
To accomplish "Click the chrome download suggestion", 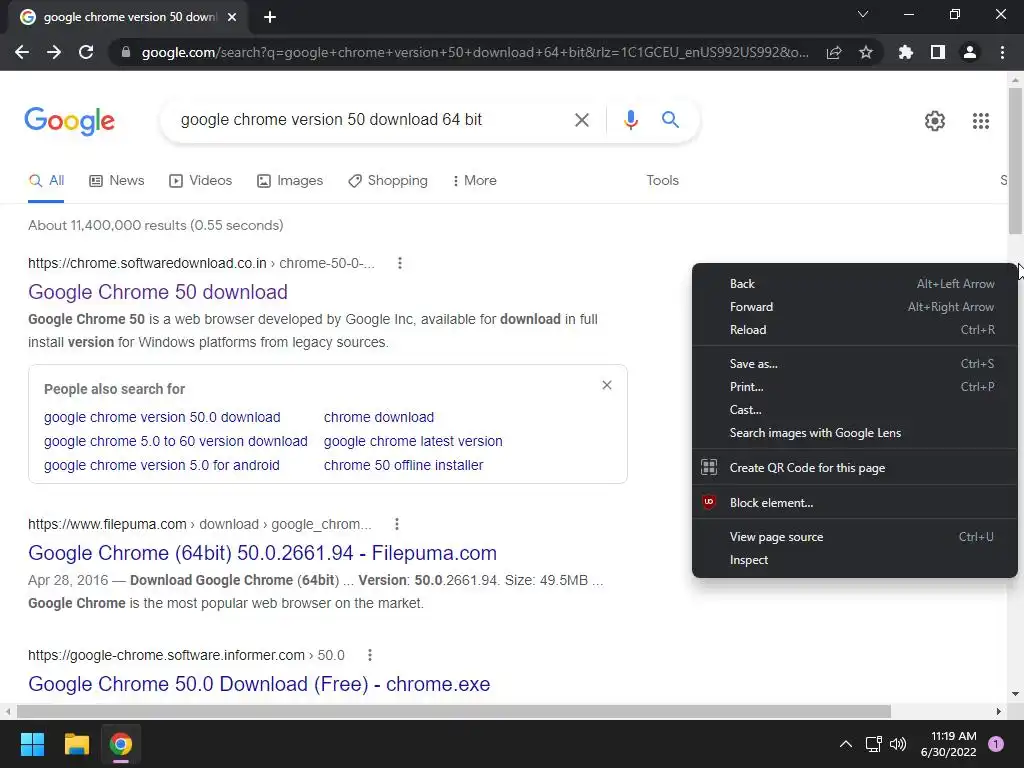I will pos(379,417).
